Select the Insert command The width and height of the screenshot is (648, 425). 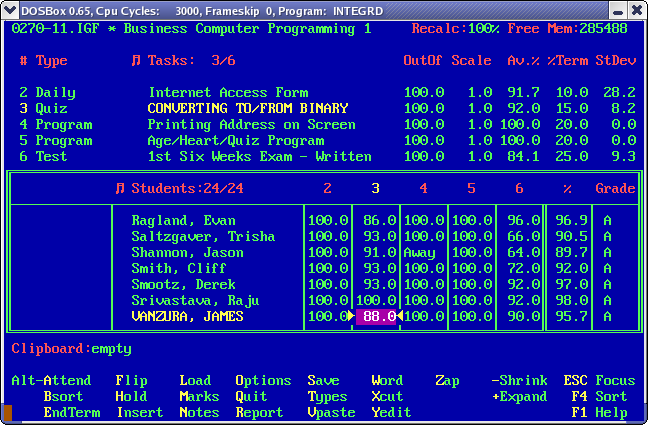(140, 413)
